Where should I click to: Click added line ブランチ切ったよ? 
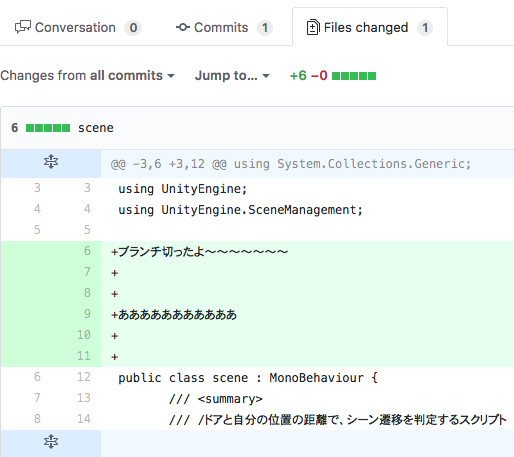click(x=199, y=252)
